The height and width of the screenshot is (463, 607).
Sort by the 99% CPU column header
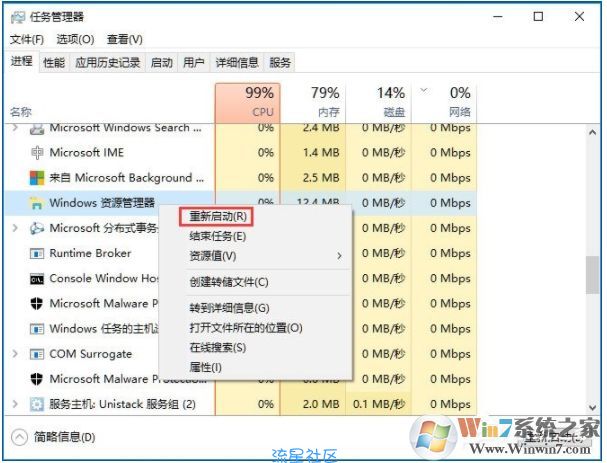point(247,103)
